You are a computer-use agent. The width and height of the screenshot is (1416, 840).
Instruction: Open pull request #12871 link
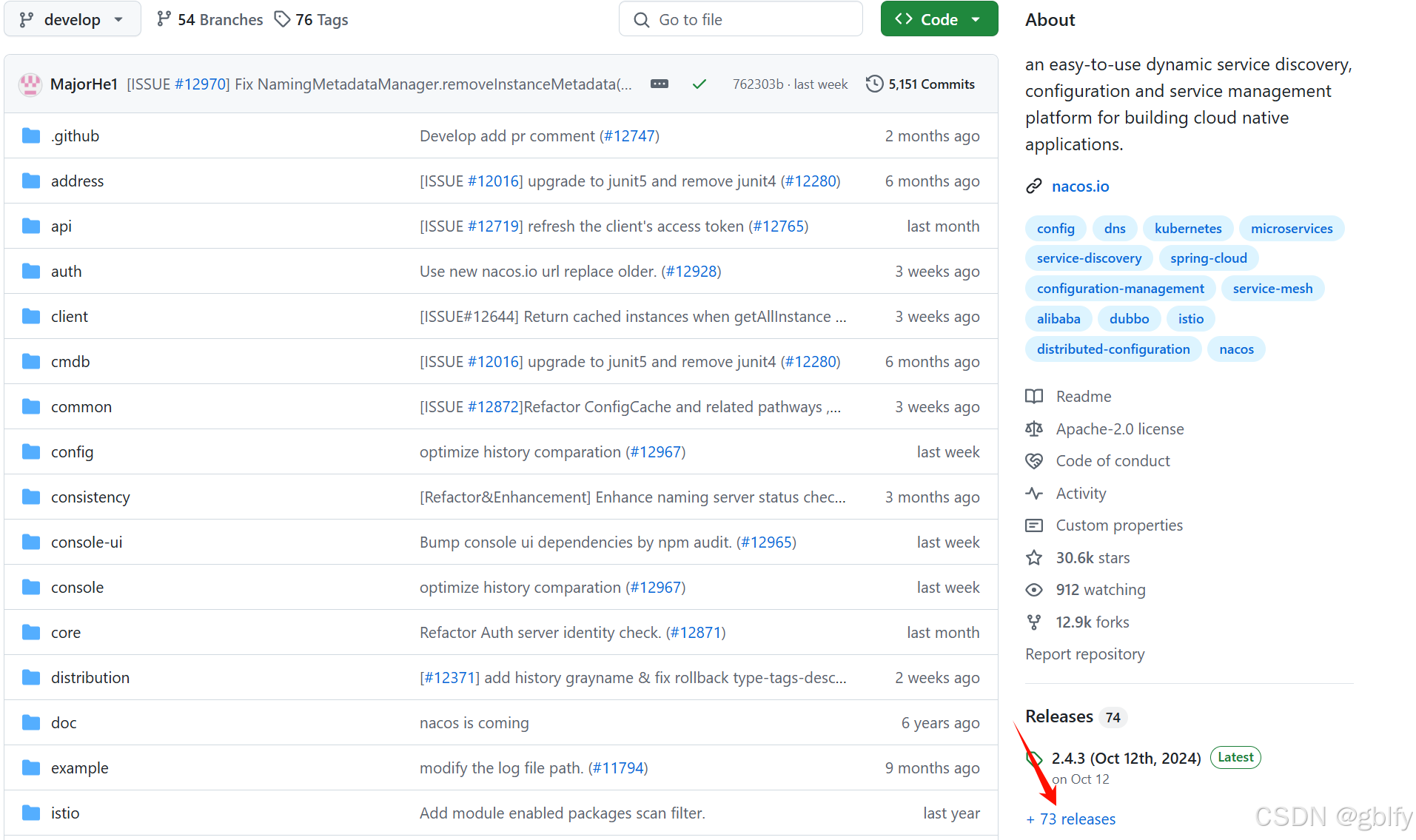(x=696, y=633)
